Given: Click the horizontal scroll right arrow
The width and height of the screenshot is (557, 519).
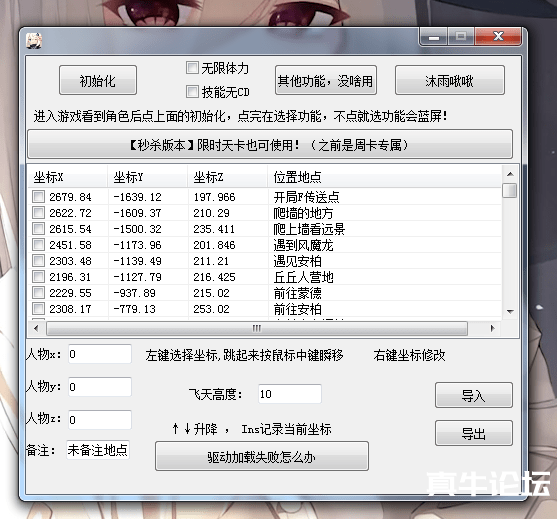Looking at the screenshot, I should pyautogui.click(x=492, y=328).
